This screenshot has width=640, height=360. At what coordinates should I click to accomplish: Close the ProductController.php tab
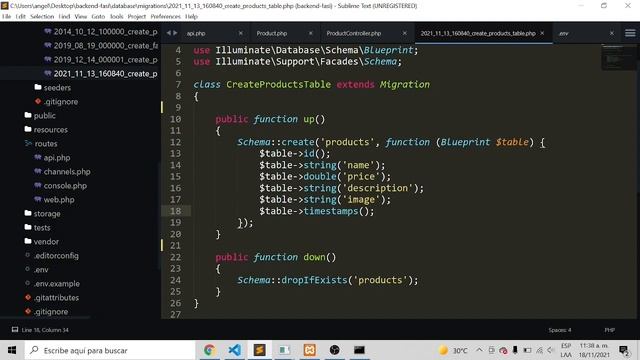404,33
